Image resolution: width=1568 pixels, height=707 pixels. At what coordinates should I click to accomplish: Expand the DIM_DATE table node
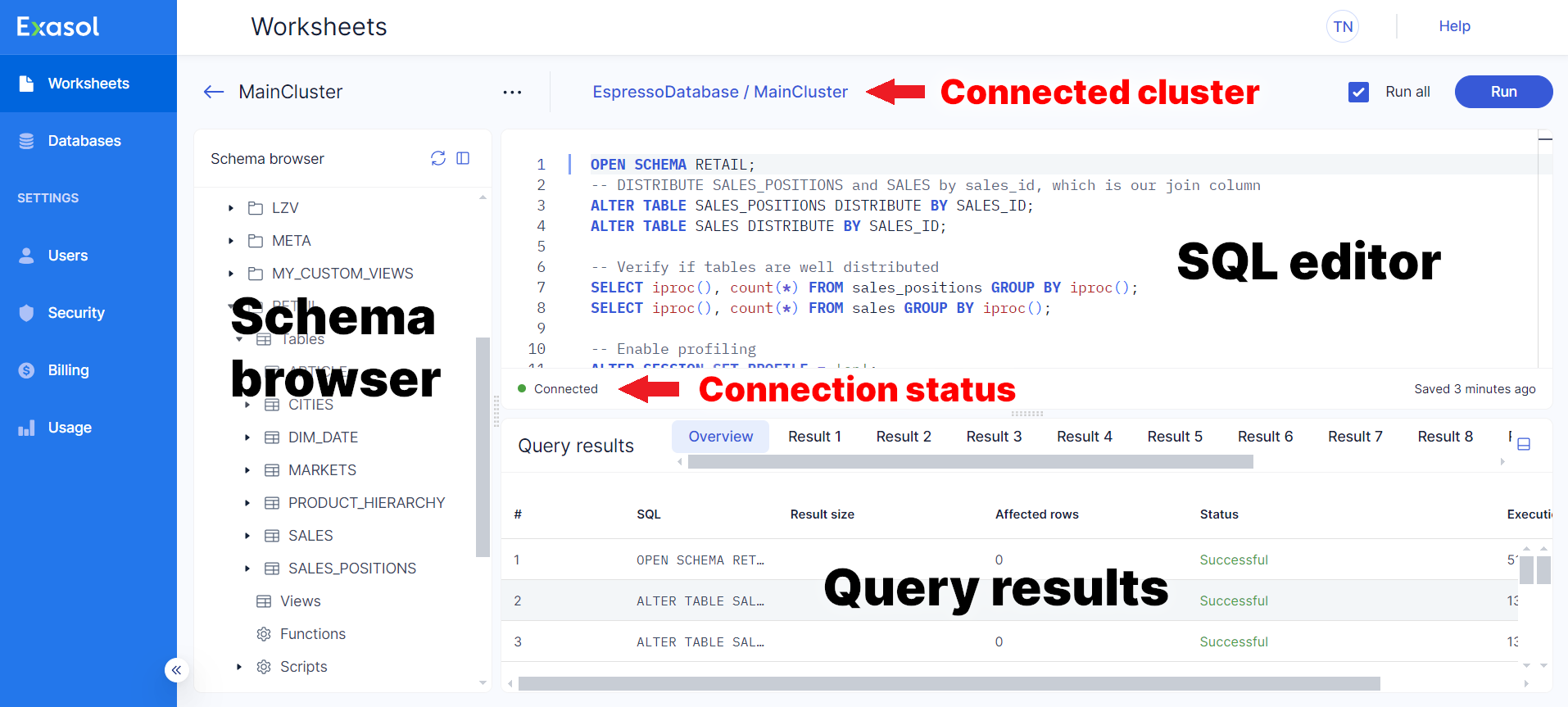point(247,437)
